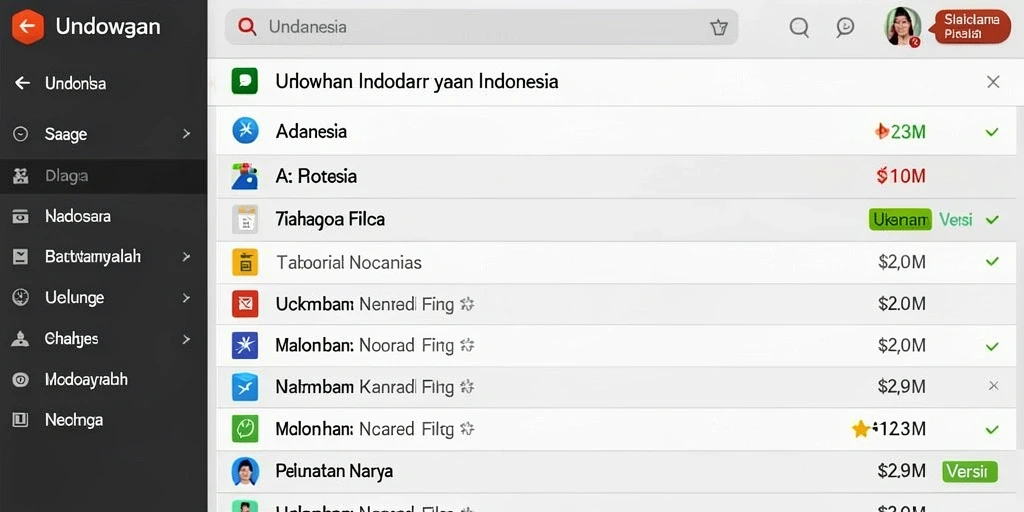
Task: Expand the Battvtamyalah sidebar chevron
Action: coord(187,257)
